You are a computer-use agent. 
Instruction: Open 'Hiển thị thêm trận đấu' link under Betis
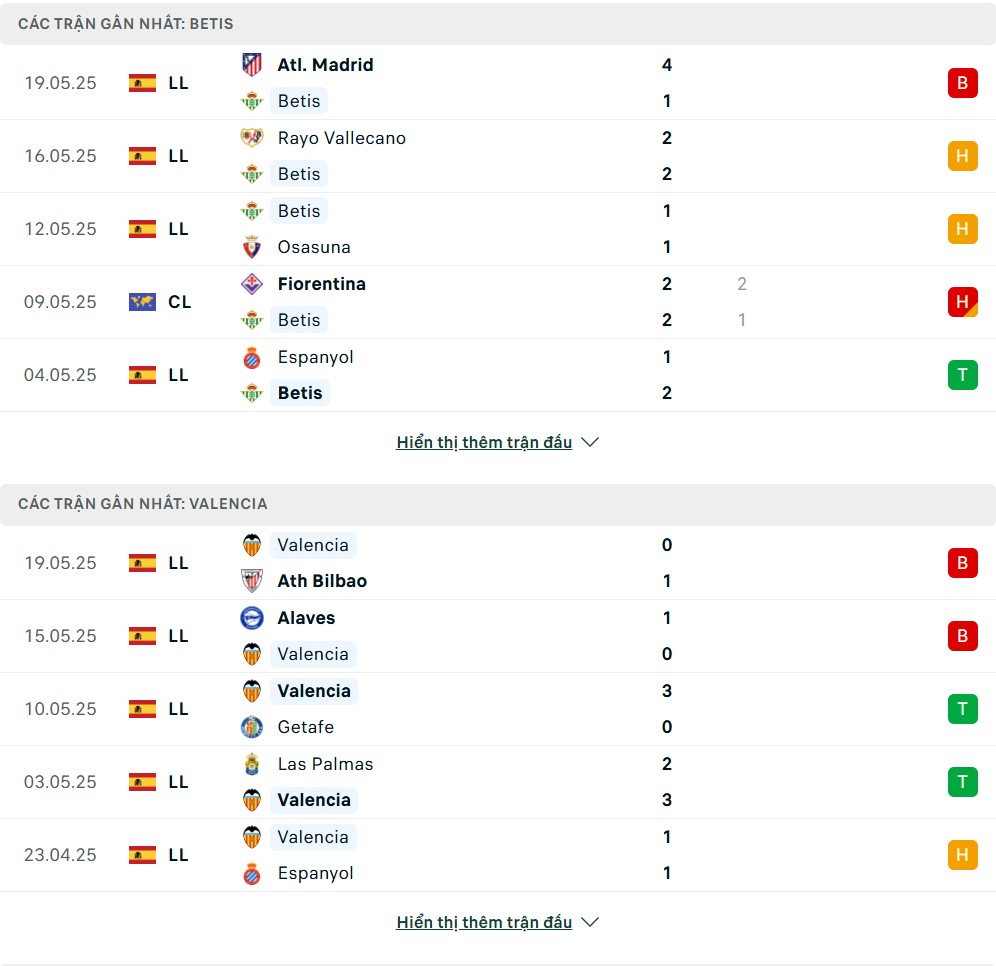point(484,442)
